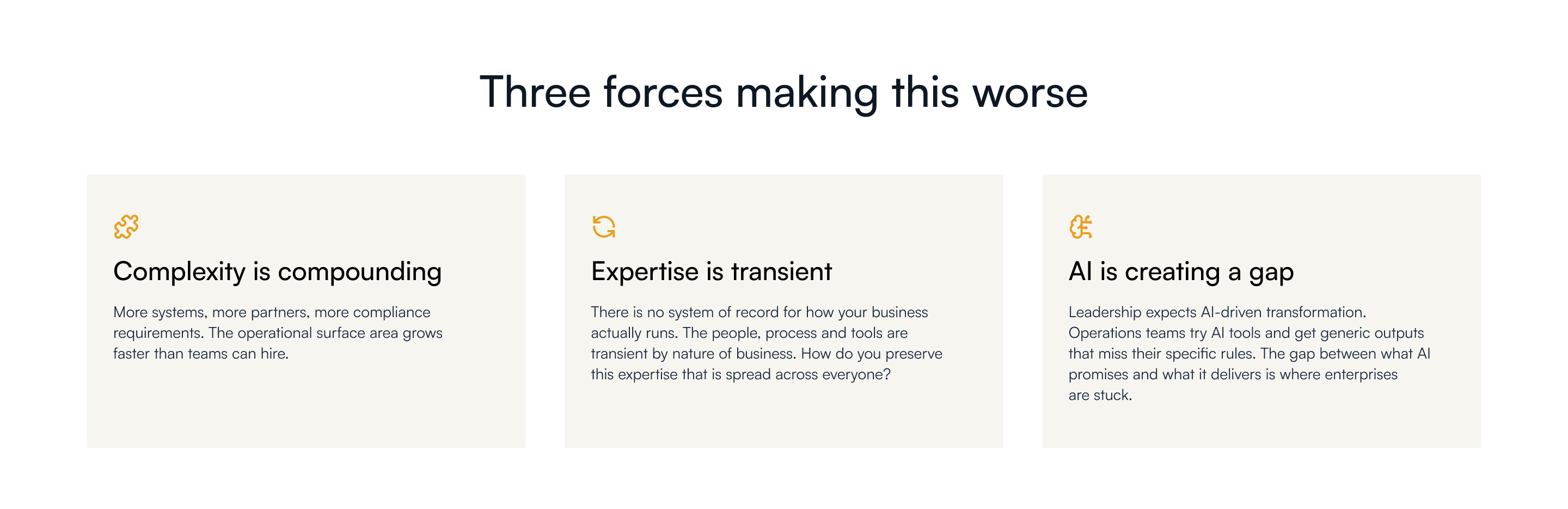The height and width of the screenshot is (509, 1568).
Task: Click the final text "are stuck."
Action: click(x=1100, y=395)
